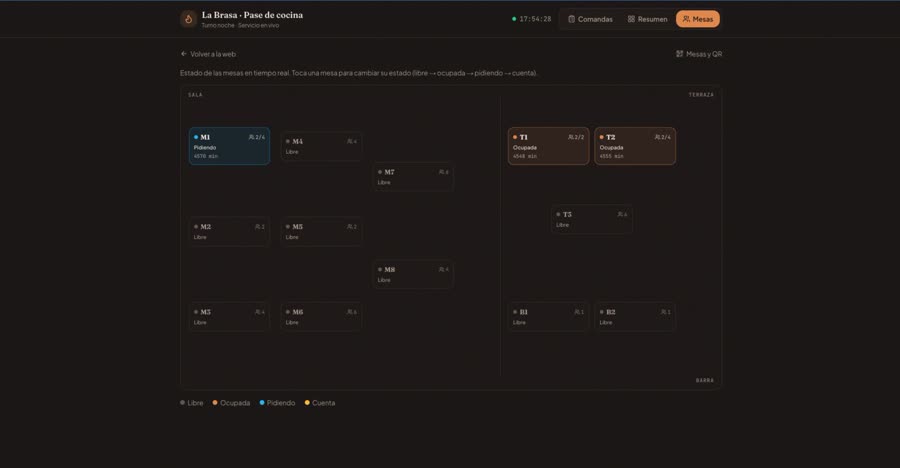This screenshot has width=900, height=468.
Task: Click the 'Turno noche · Servicio en vivo' subtitle
Action: pos(240,25)
